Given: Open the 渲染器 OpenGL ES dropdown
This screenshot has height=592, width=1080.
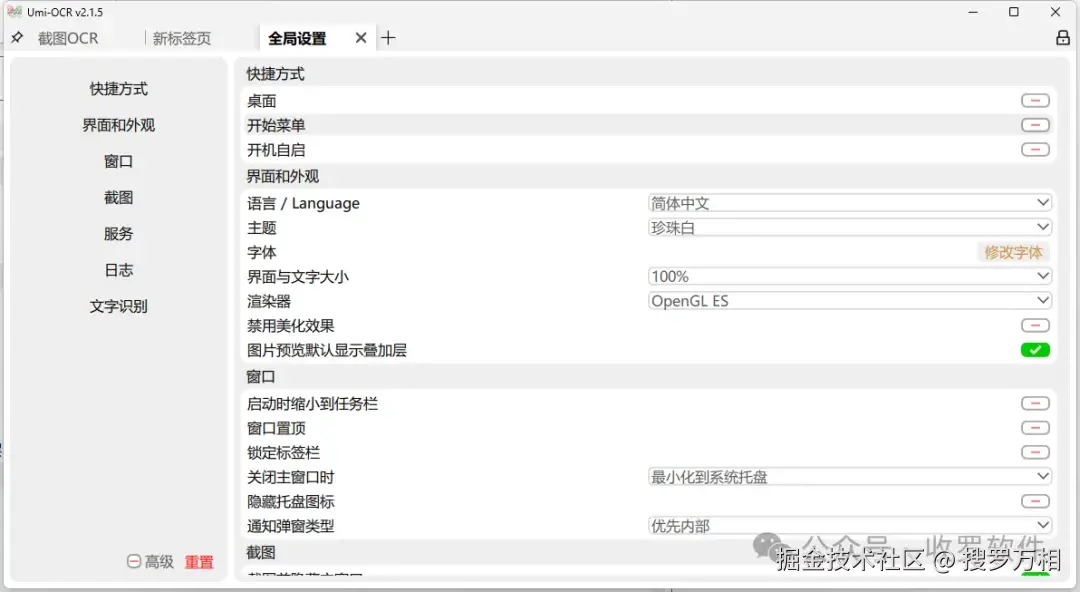Looking at the screenshot, I should 850,300.
